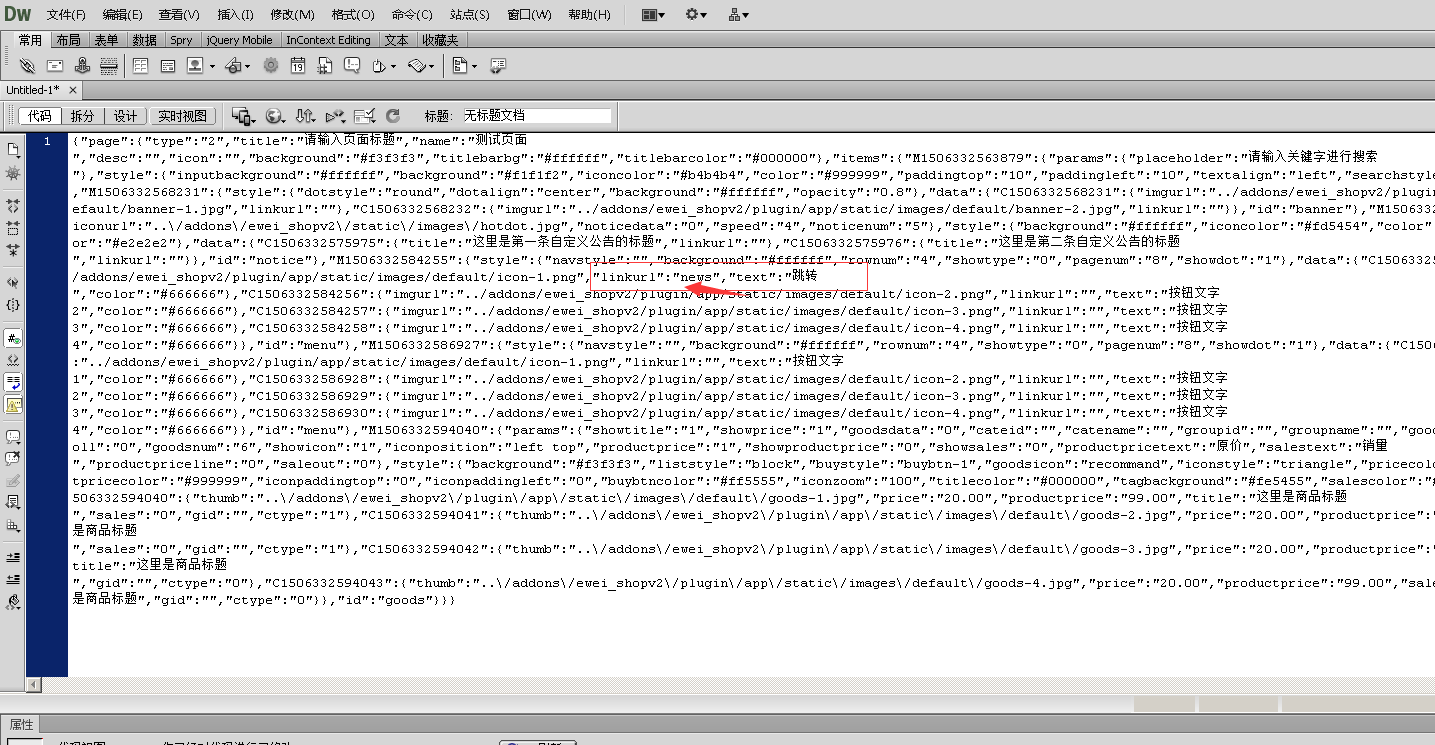
Task: Insert a server-side include
Action: 325,66
